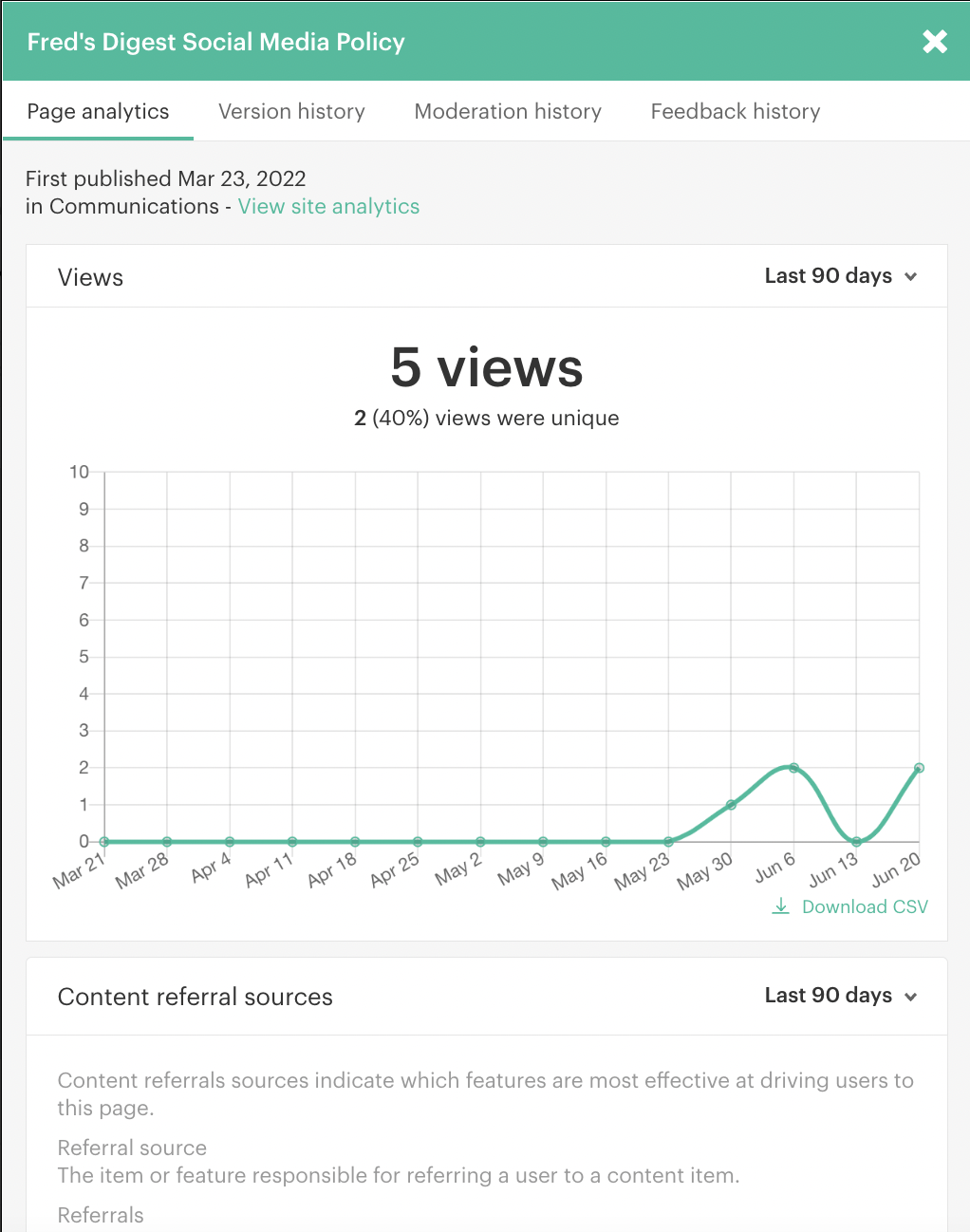Switch to the Version history tab
970x1232 pixels.
[291, 111]
